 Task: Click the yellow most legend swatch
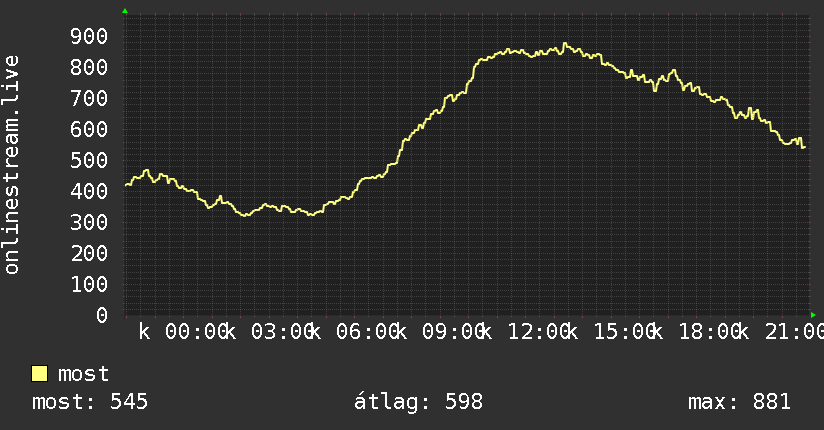click(39, 374)
